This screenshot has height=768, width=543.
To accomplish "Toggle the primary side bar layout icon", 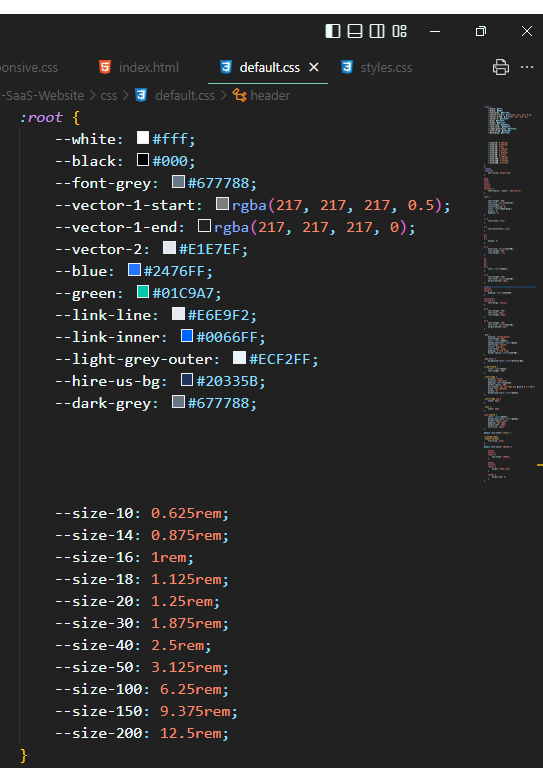I will coord(332,31).
